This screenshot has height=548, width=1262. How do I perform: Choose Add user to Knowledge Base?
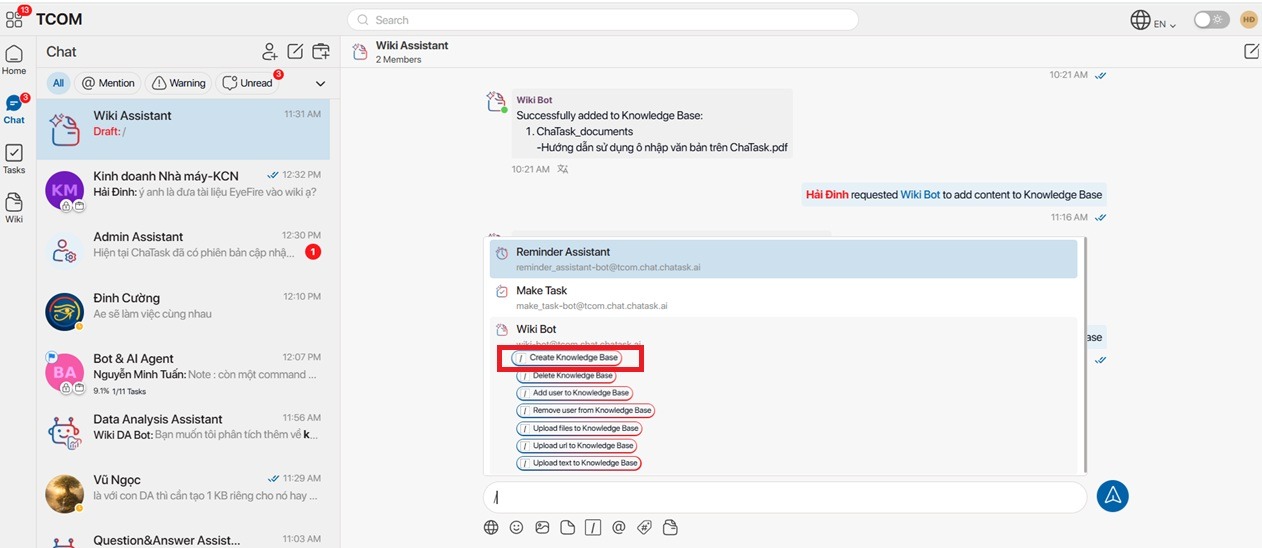coord(575,393)
